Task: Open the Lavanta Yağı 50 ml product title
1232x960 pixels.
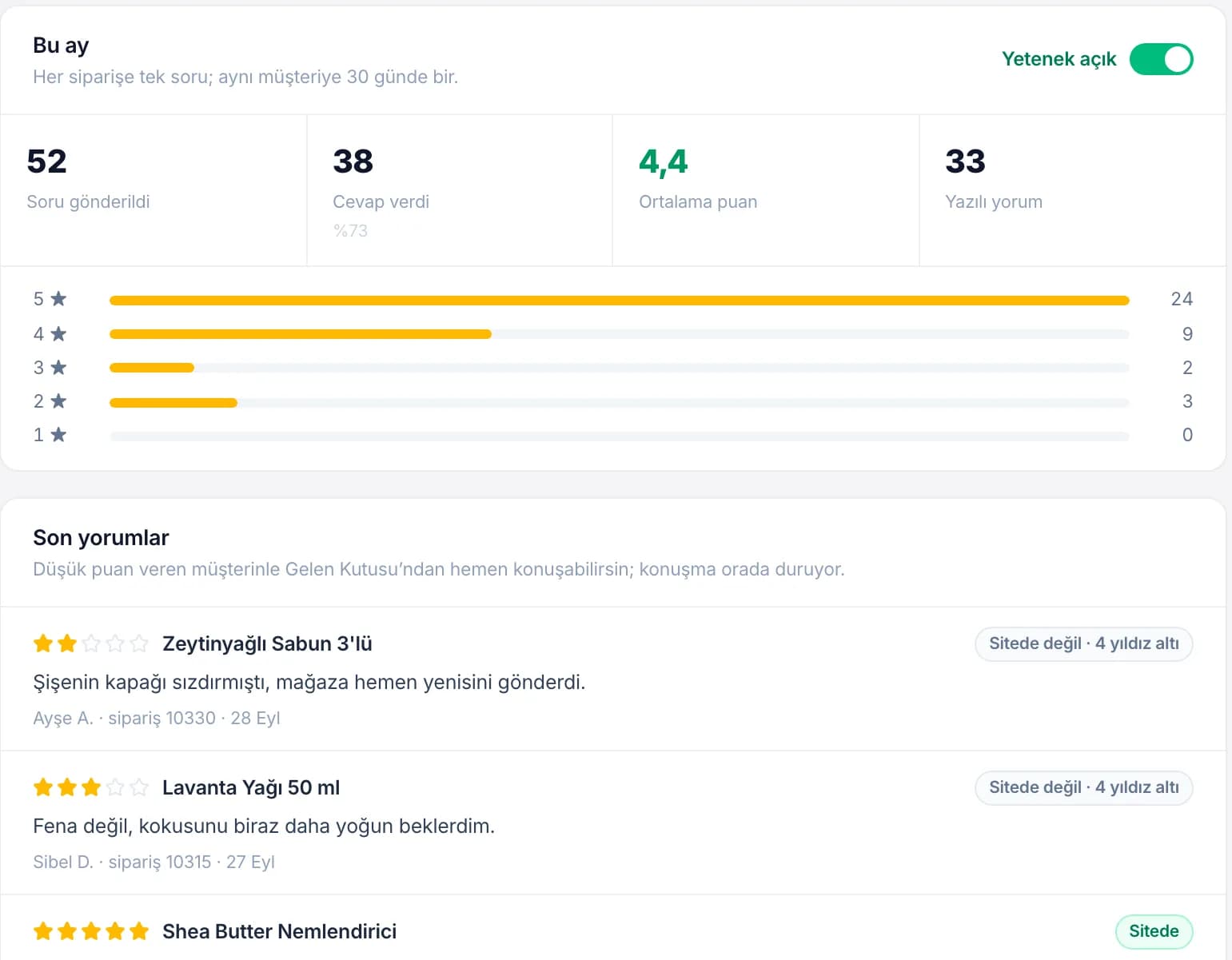Action: pos(251,787)
